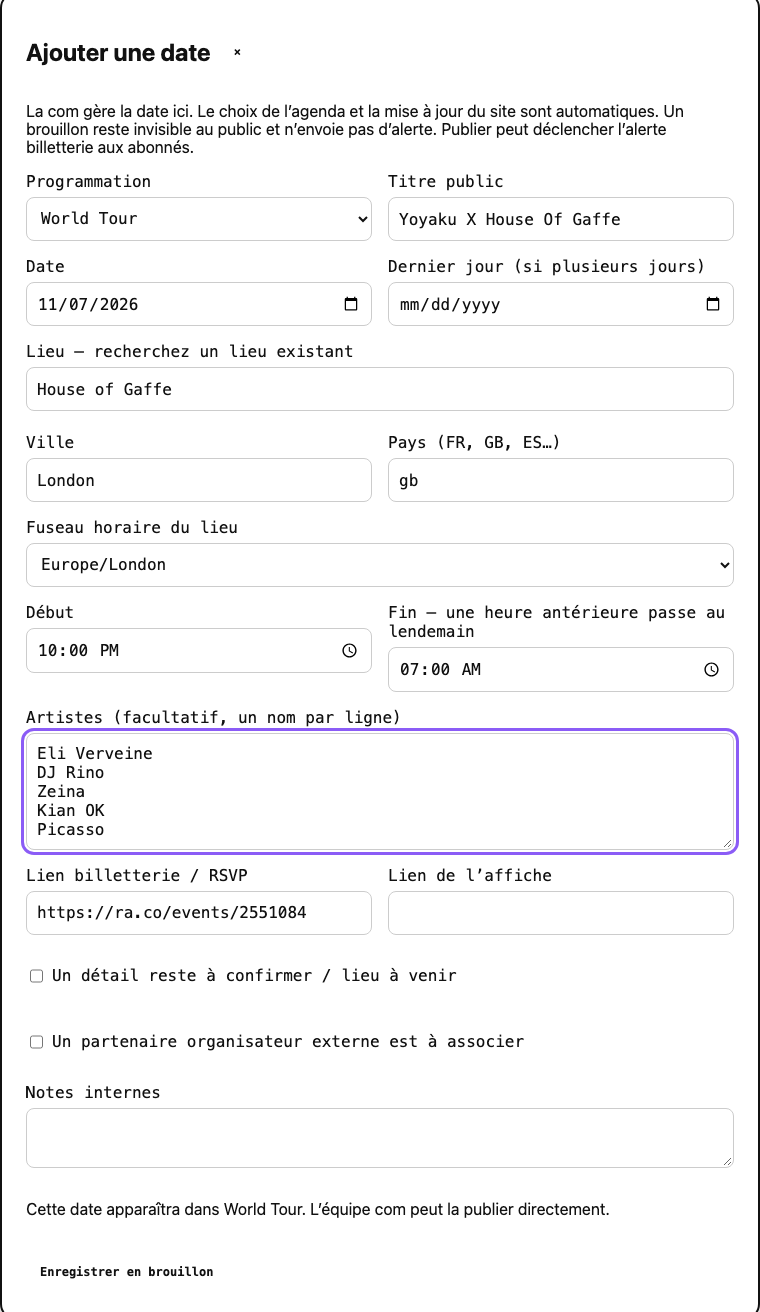Click the Ajouter une date heading
Image resolution: width=760 pixels, height=1312 pixels.
118,53
